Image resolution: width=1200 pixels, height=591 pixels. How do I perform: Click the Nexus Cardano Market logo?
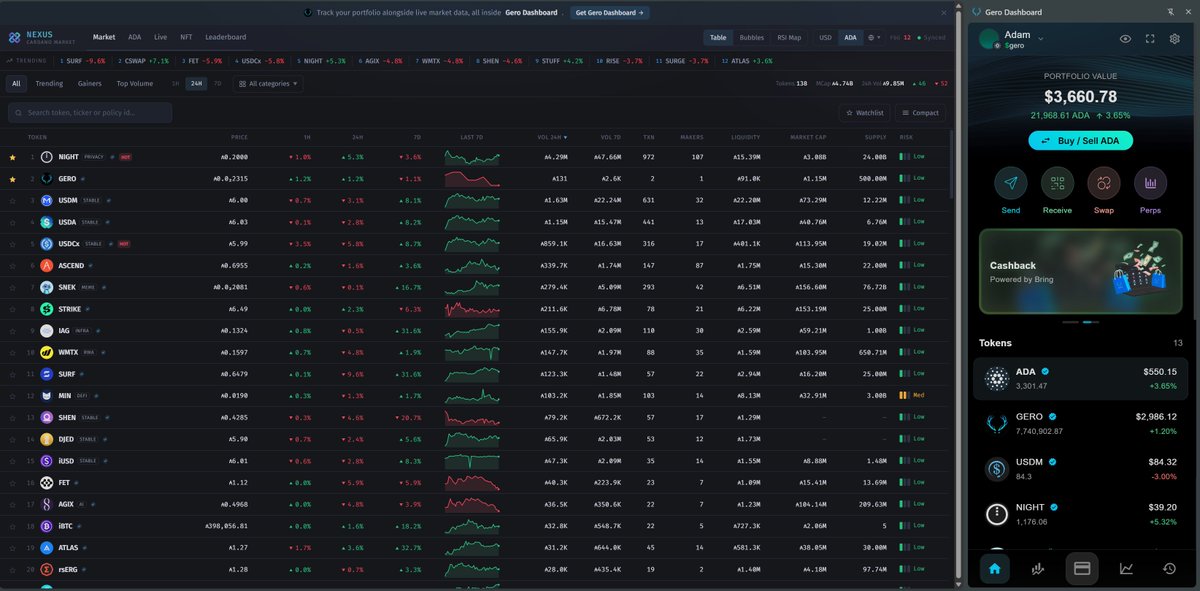click(x=43, y=37)
